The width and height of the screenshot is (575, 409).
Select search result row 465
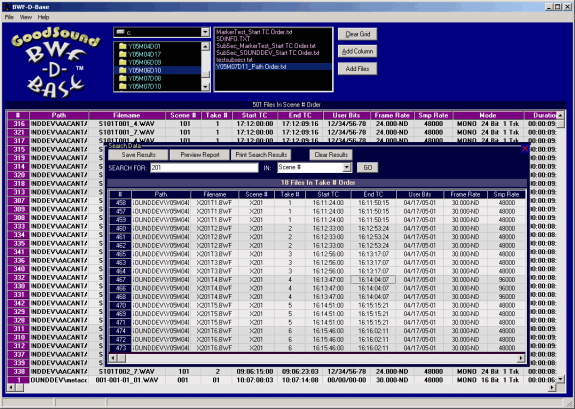tap(120, 254)
